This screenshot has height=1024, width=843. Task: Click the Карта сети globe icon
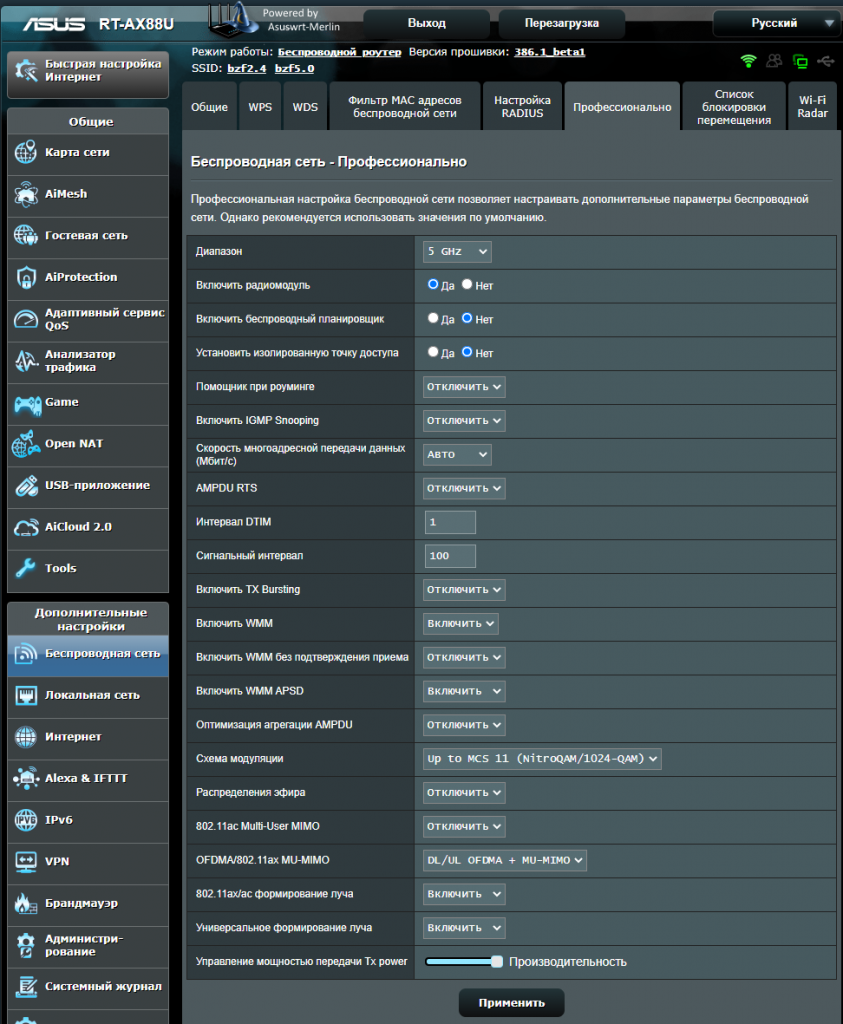click(x=26, y=152)
